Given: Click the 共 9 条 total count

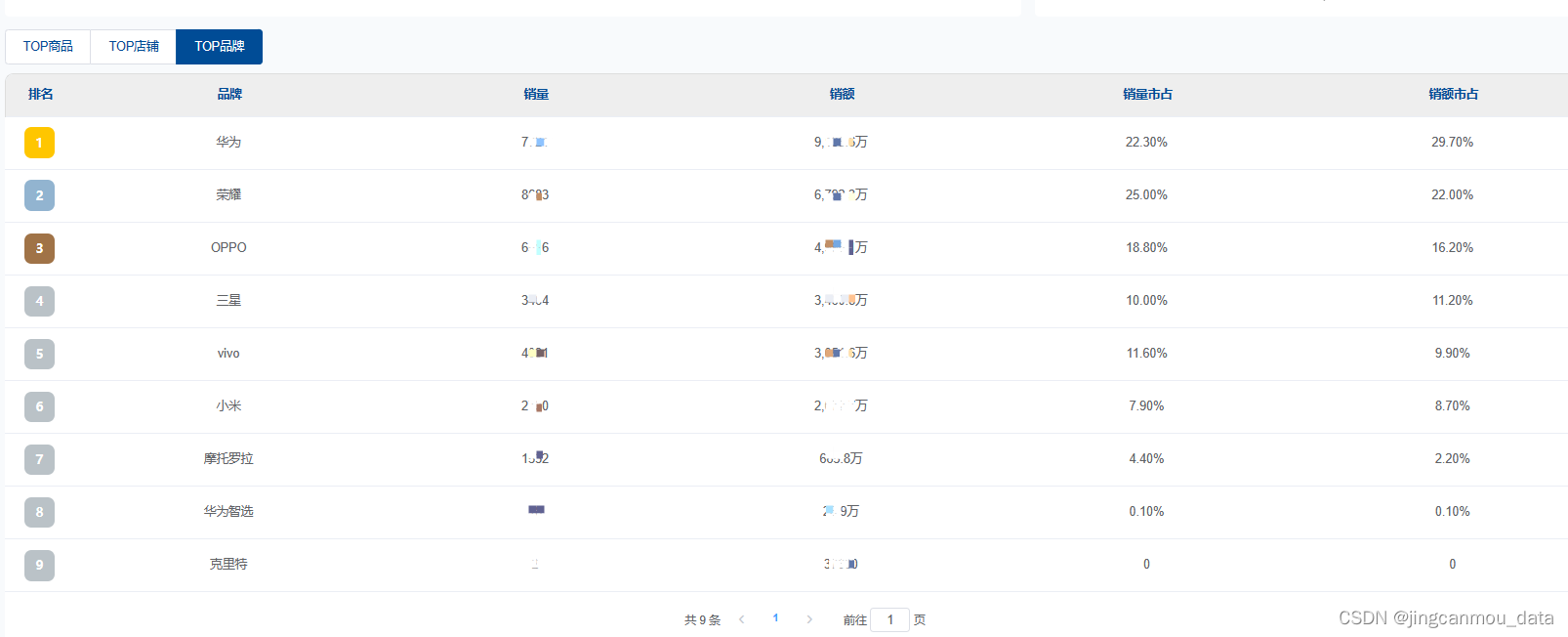Looking at the screenshot, I should [702, 620].
